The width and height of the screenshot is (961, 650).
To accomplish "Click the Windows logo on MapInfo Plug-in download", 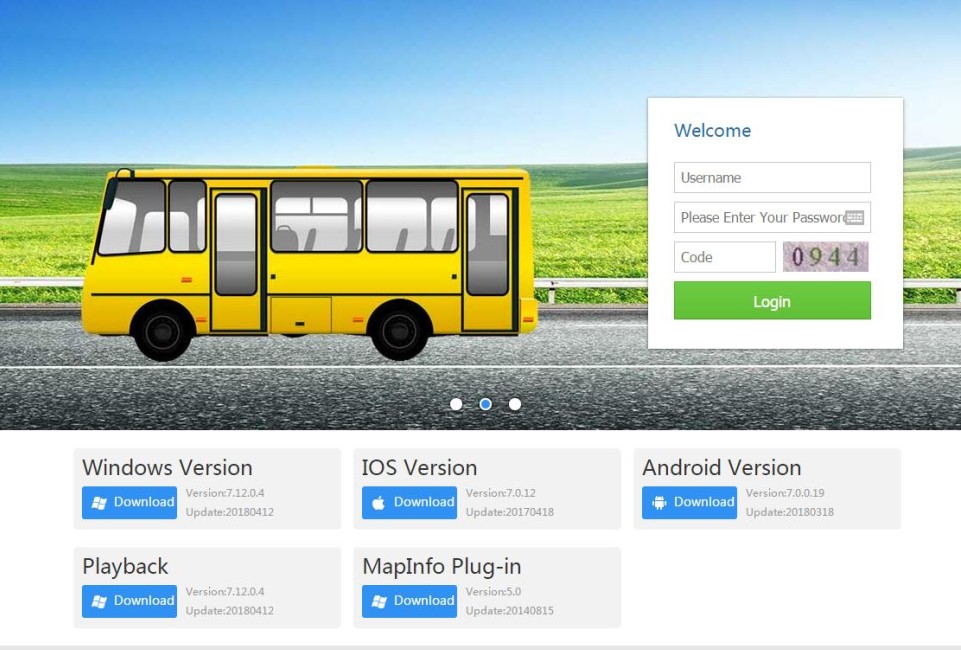I will 379,602.
